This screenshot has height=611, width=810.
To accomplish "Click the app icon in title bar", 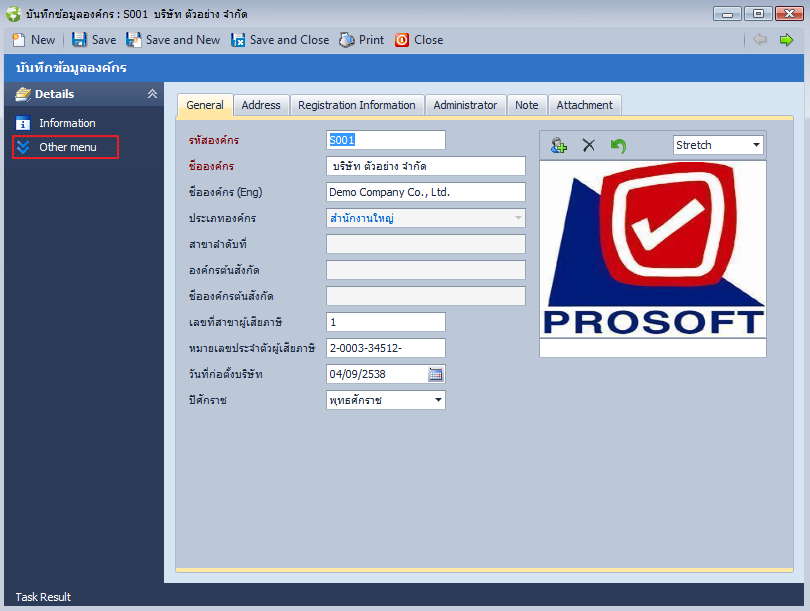I will tap(13, 14).
